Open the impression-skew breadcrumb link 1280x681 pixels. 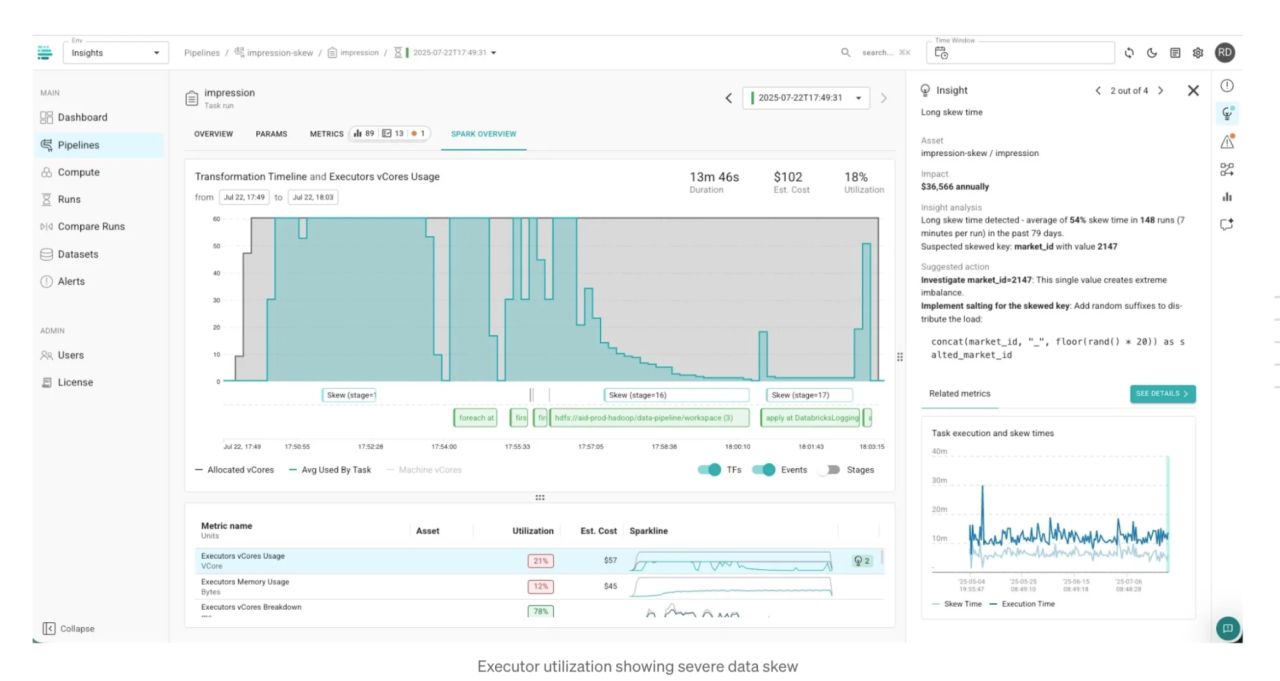click(x=273, y=53)
